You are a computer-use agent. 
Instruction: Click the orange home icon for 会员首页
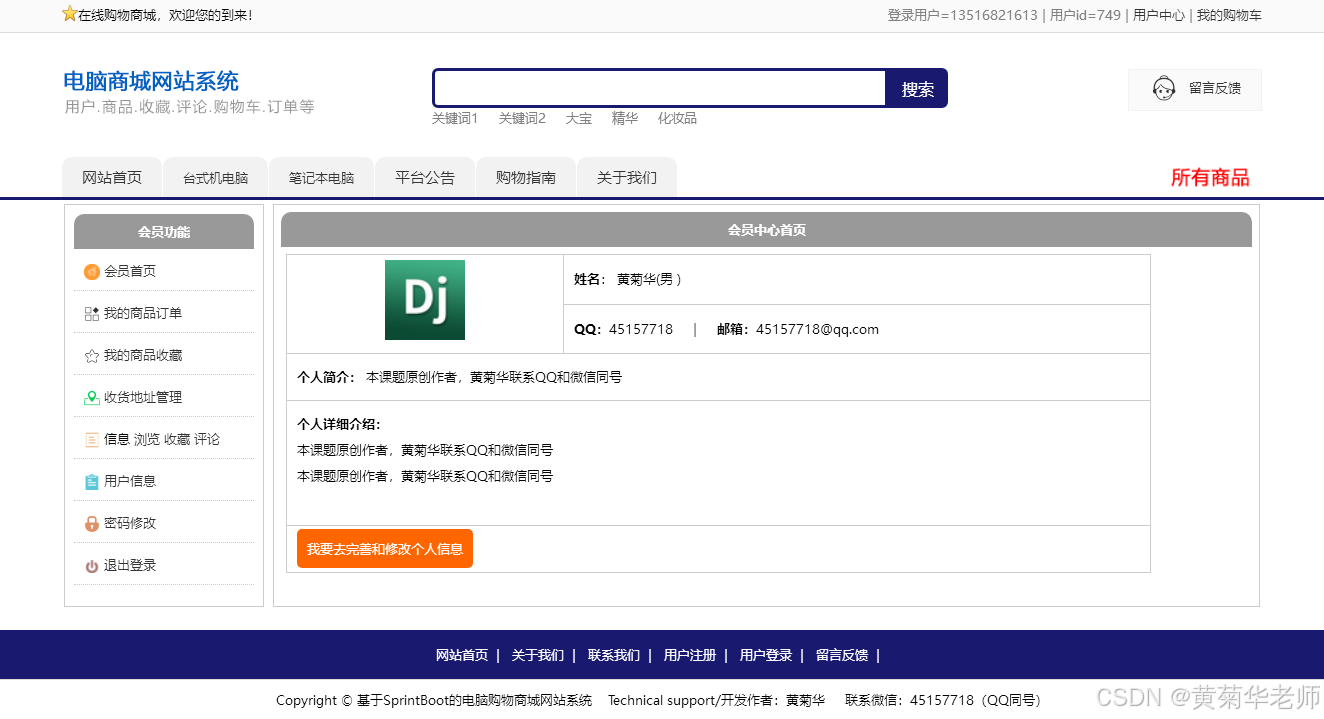(x=92, y=272)
